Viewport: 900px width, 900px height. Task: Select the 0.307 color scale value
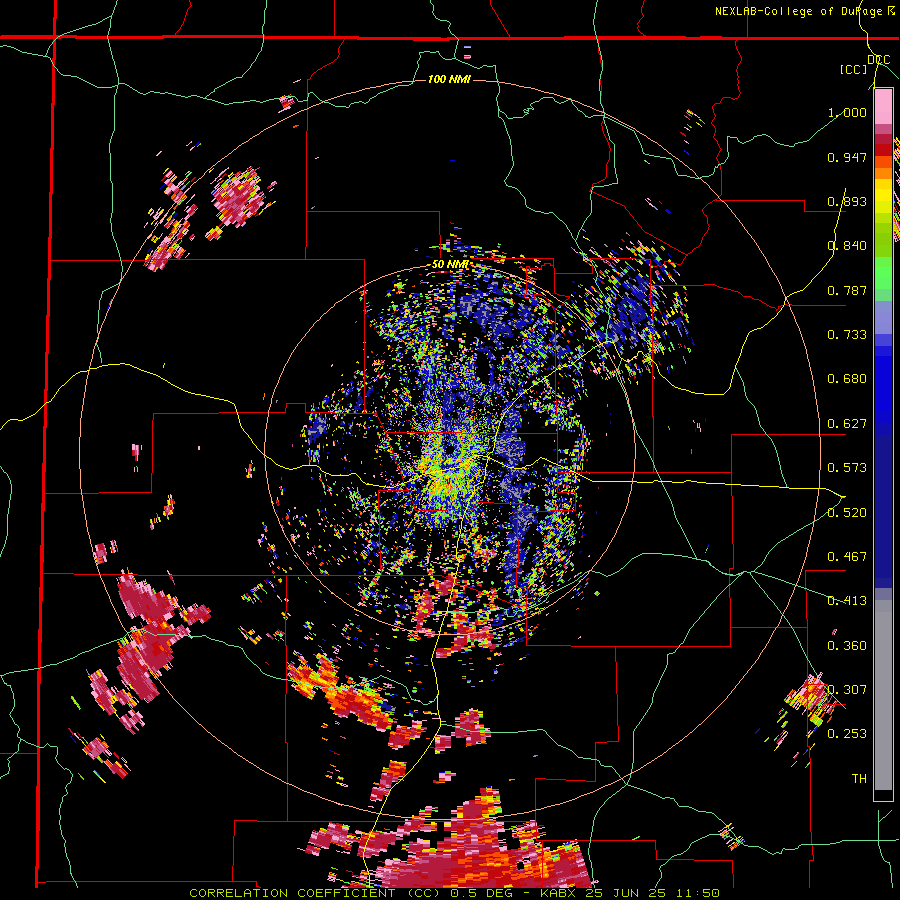click(847, 690)
